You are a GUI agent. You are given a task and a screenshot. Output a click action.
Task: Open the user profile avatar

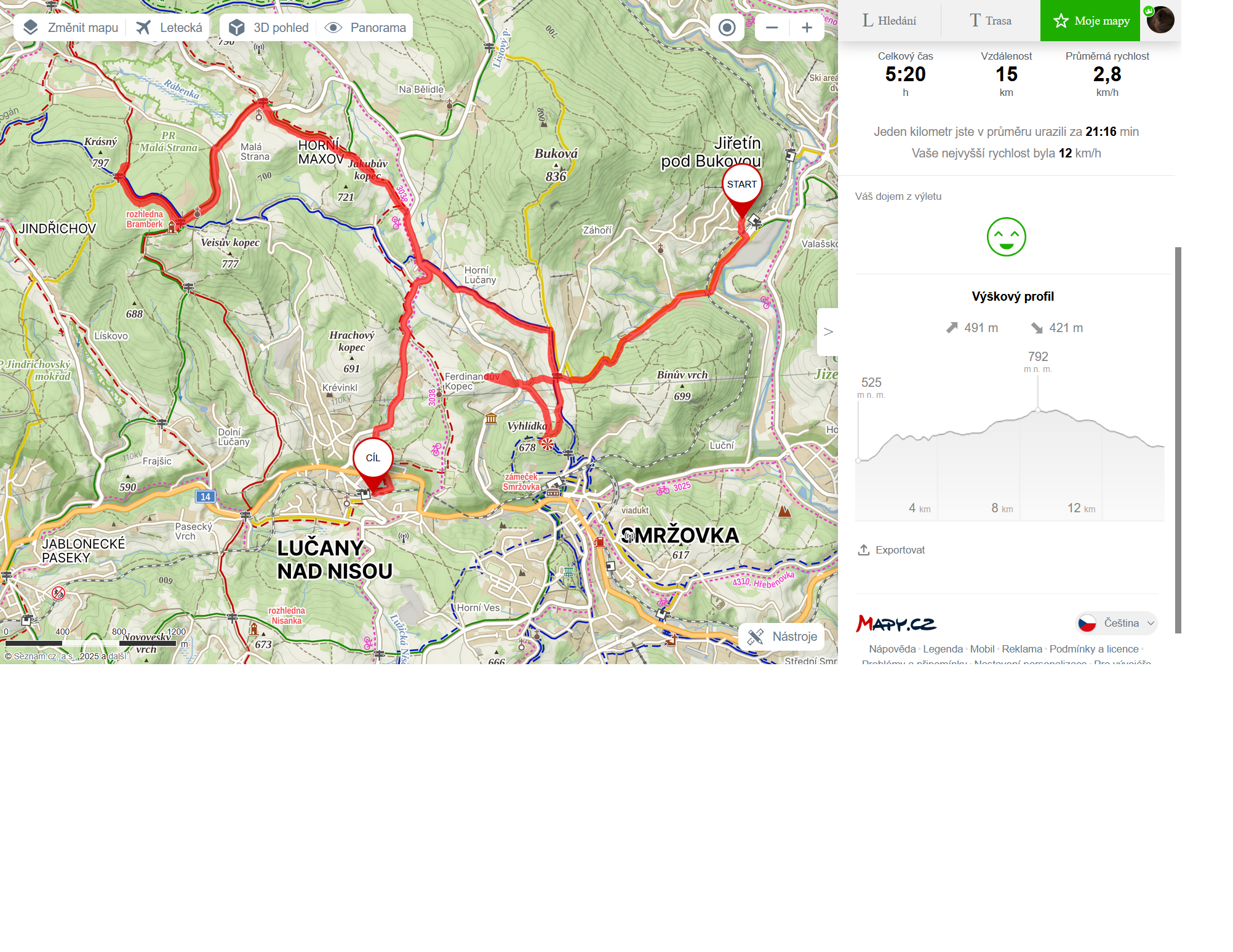coord(1160,20)
